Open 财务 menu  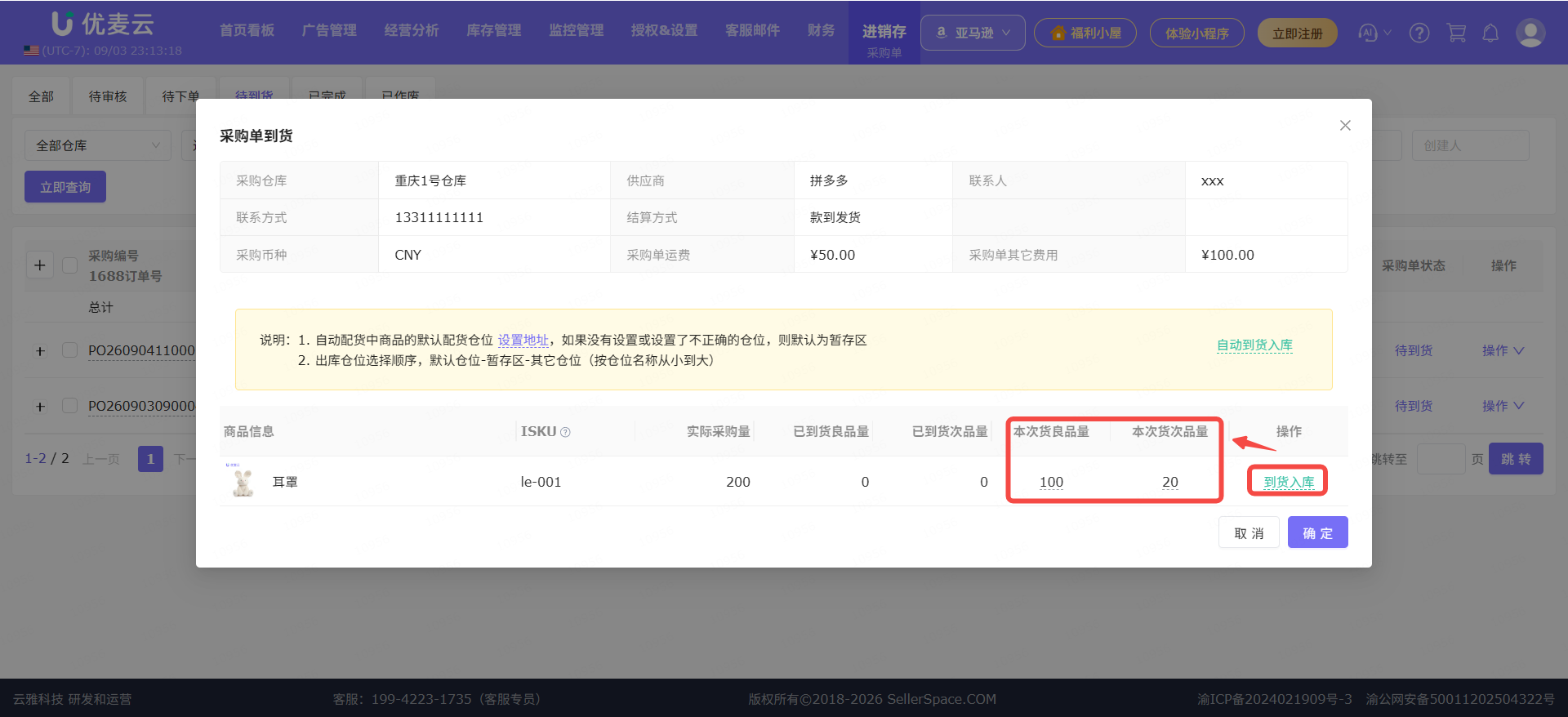pos(822,30)
